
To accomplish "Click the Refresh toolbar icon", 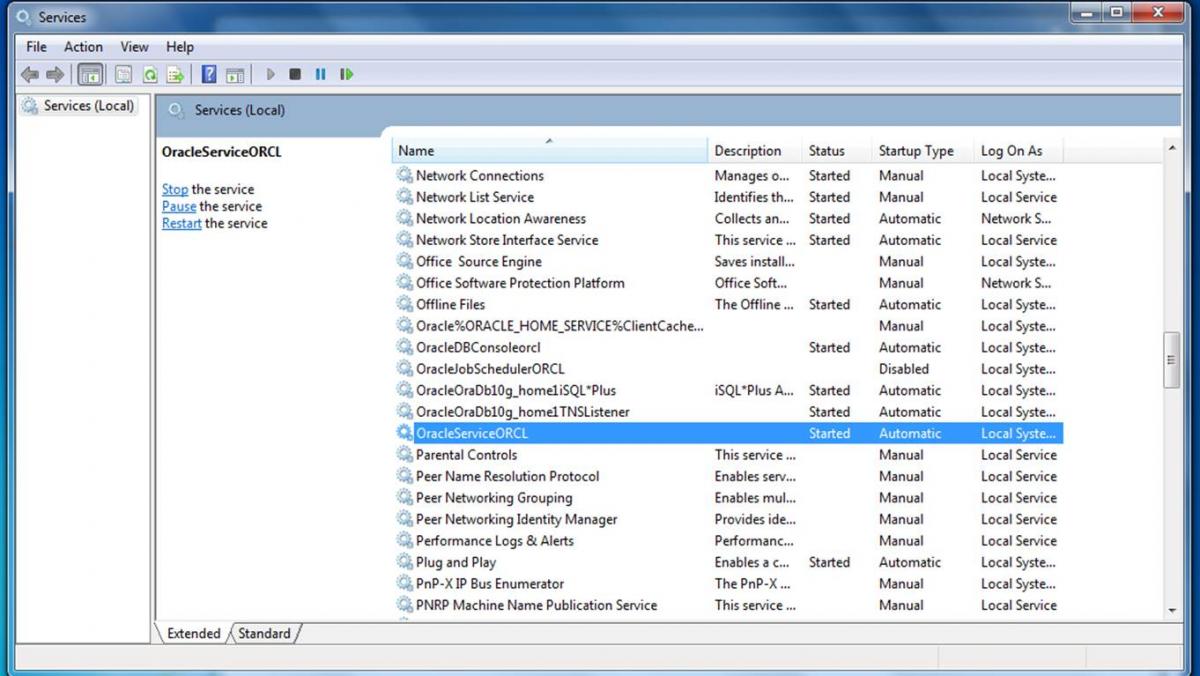I will click(x=150, y=74).
